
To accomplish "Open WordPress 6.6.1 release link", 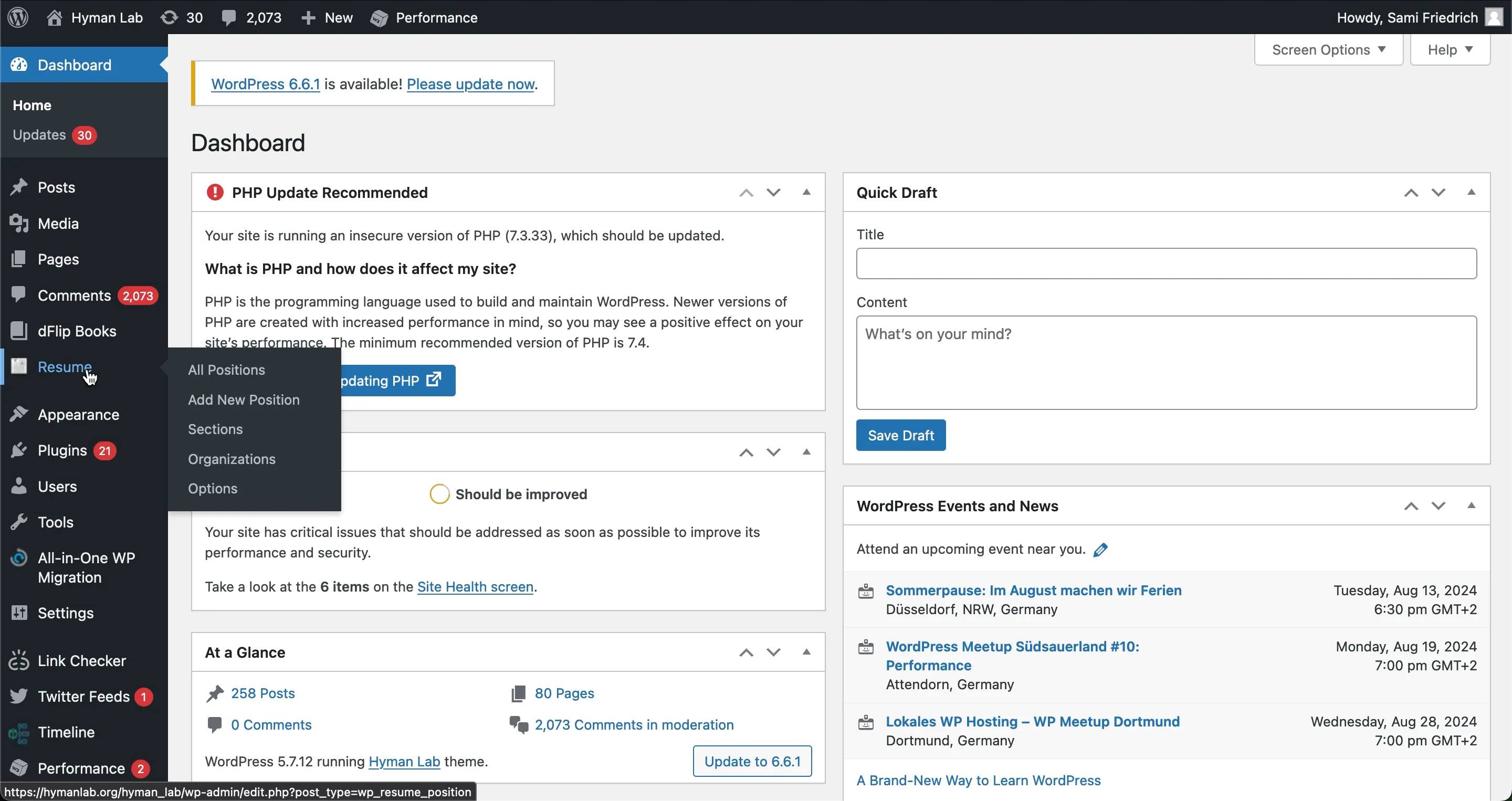I will 265,84.
